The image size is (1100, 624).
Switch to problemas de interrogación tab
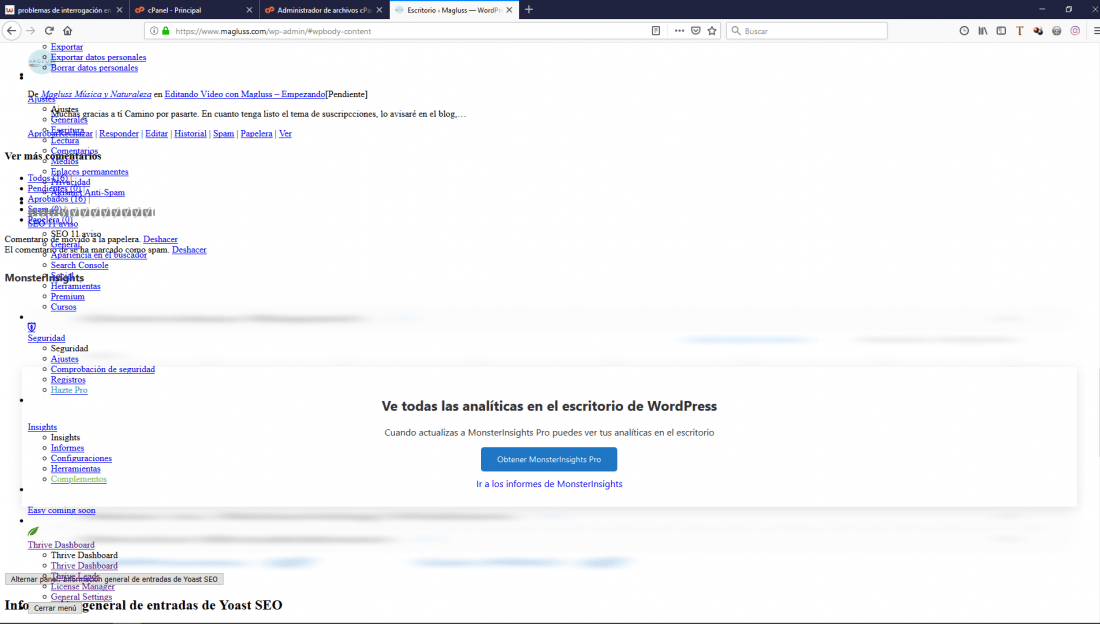coord(64,10)
